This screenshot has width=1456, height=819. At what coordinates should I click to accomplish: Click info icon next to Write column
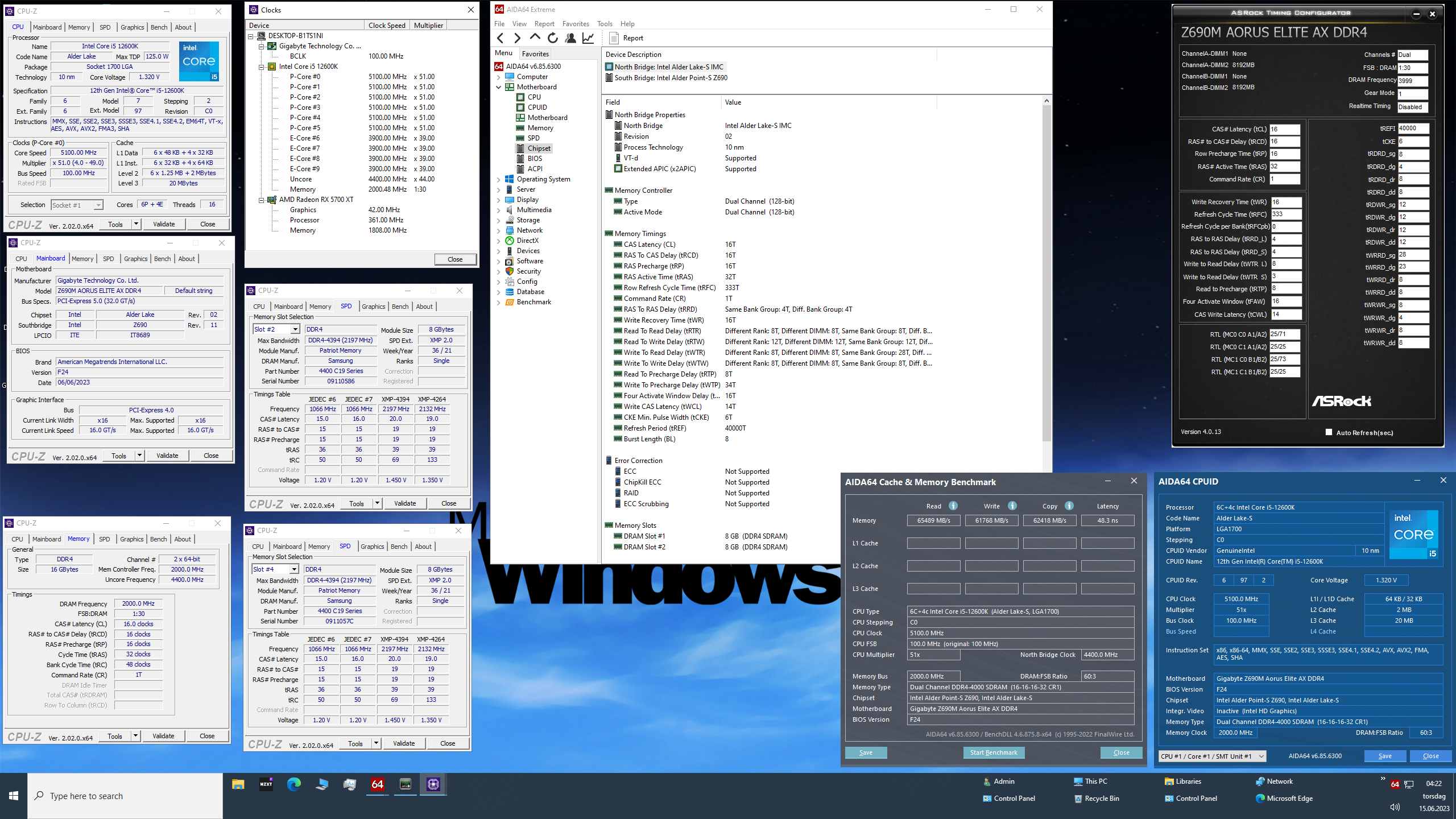[x=1012, y=506]
